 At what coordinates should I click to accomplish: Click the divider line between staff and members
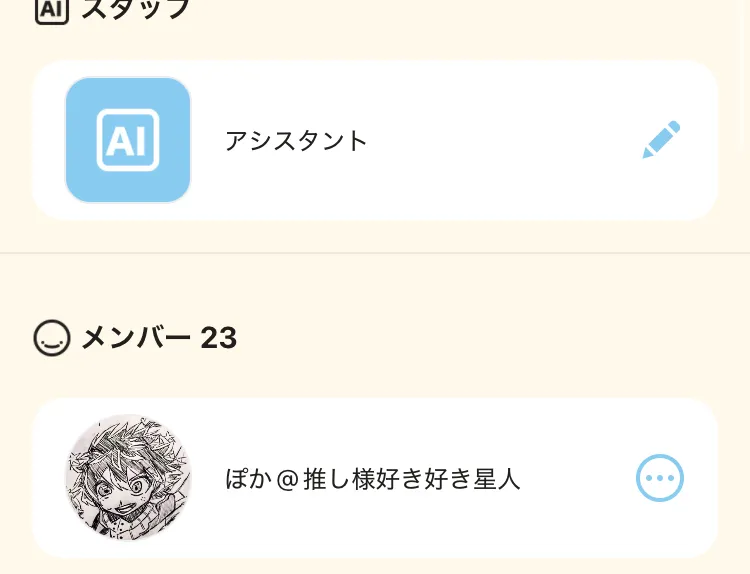tap(375, 252)
